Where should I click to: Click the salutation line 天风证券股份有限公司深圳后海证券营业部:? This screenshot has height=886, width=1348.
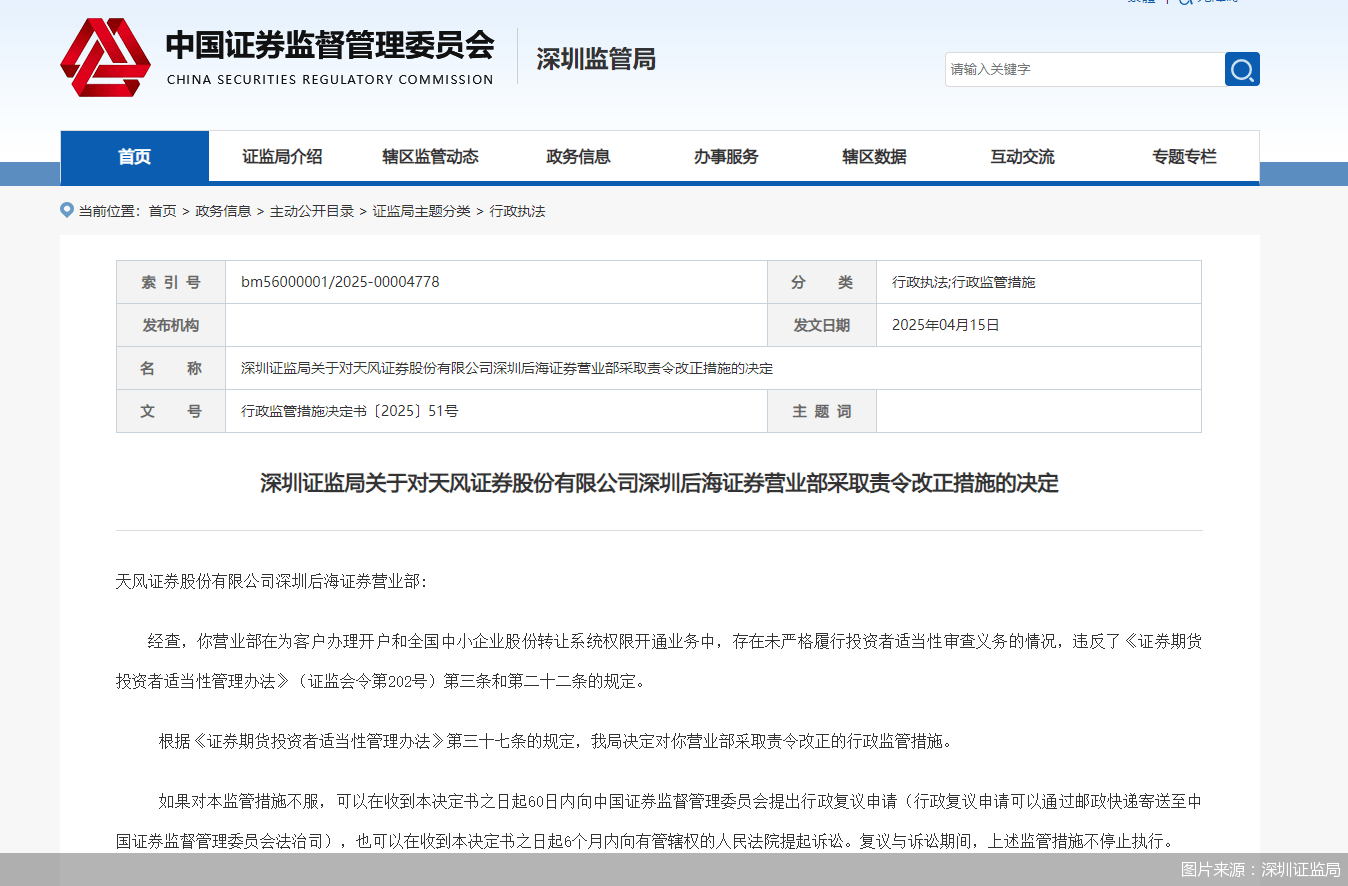272,581
